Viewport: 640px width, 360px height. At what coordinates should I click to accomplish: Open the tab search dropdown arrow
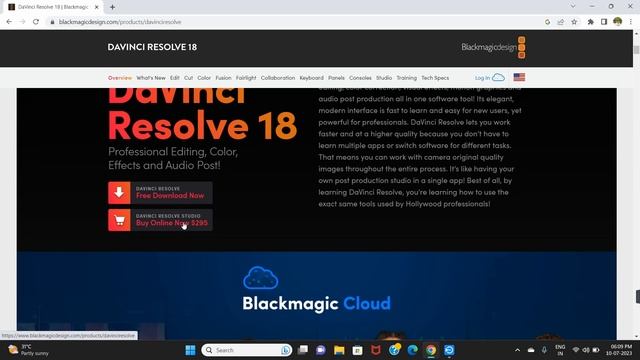pyautogui.click(x=573, y=7)
